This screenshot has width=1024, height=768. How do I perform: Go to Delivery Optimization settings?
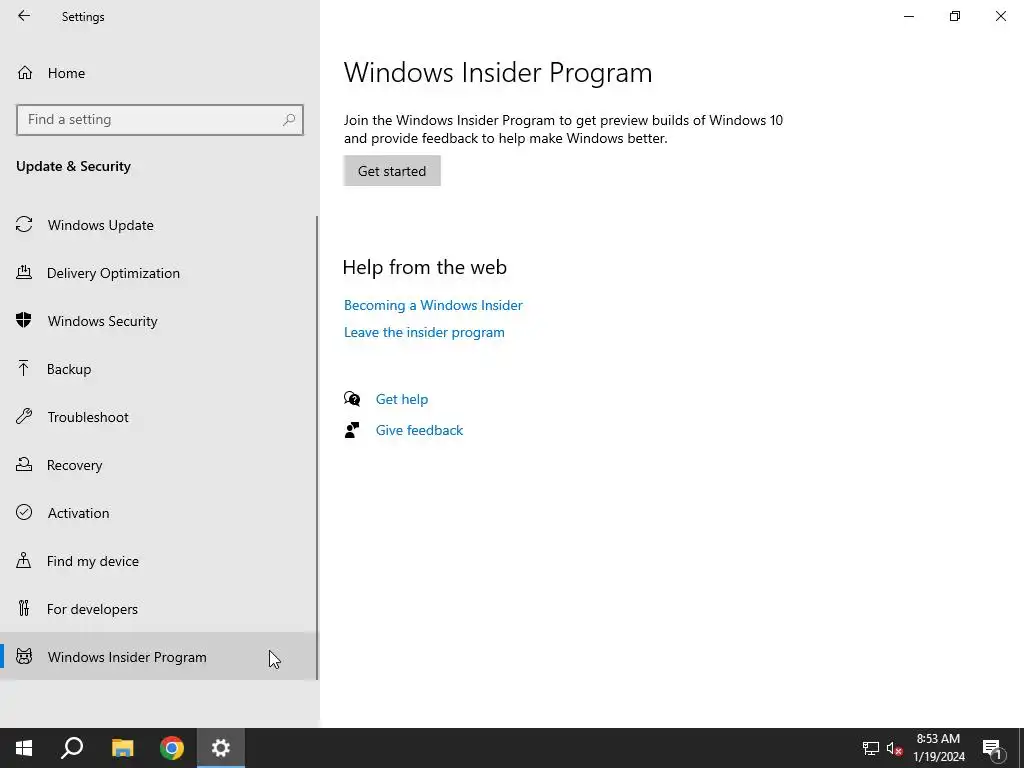point(158,273)
